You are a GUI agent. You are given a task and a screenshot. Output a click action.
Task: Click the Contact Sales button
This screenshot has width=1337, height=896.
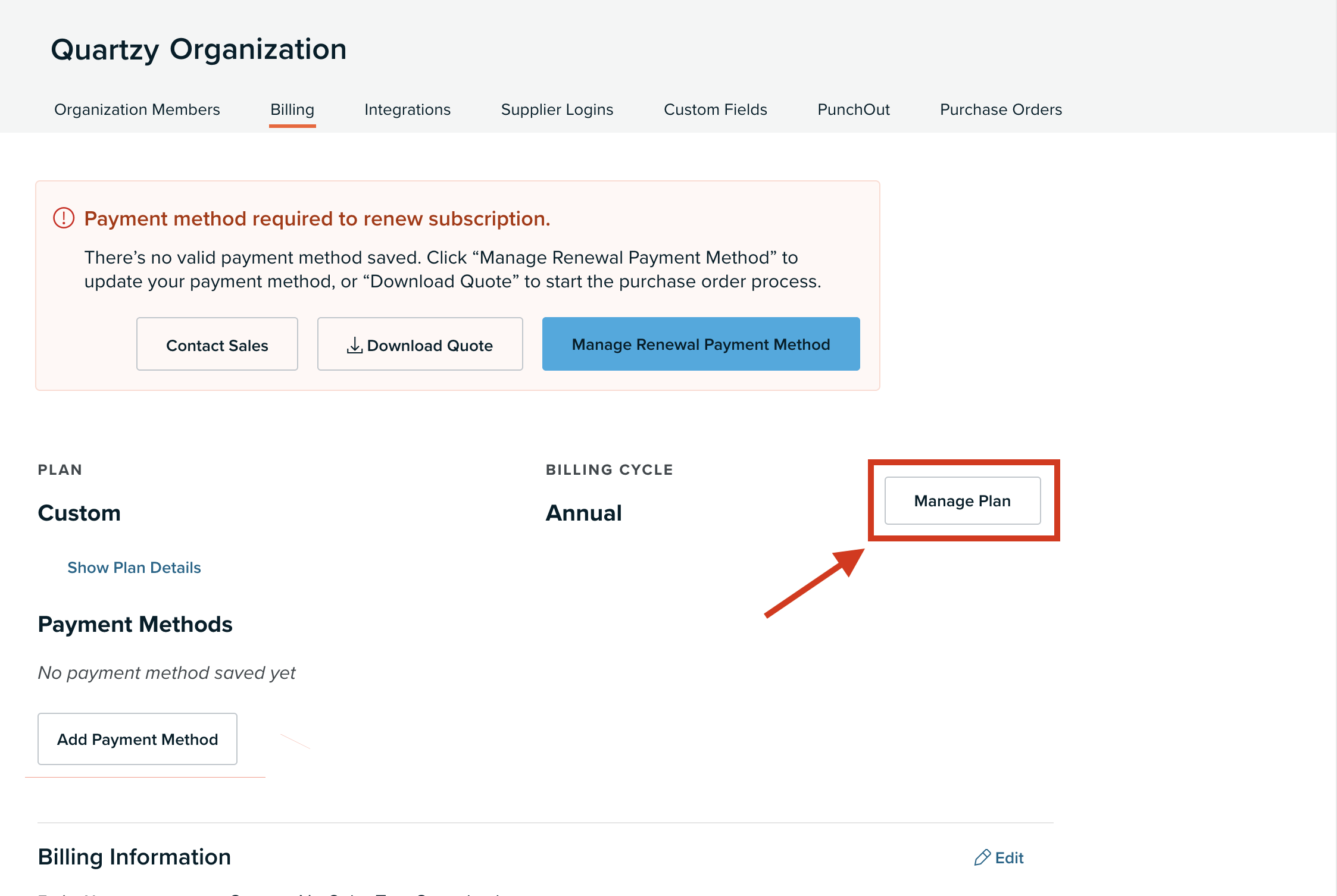217,344
